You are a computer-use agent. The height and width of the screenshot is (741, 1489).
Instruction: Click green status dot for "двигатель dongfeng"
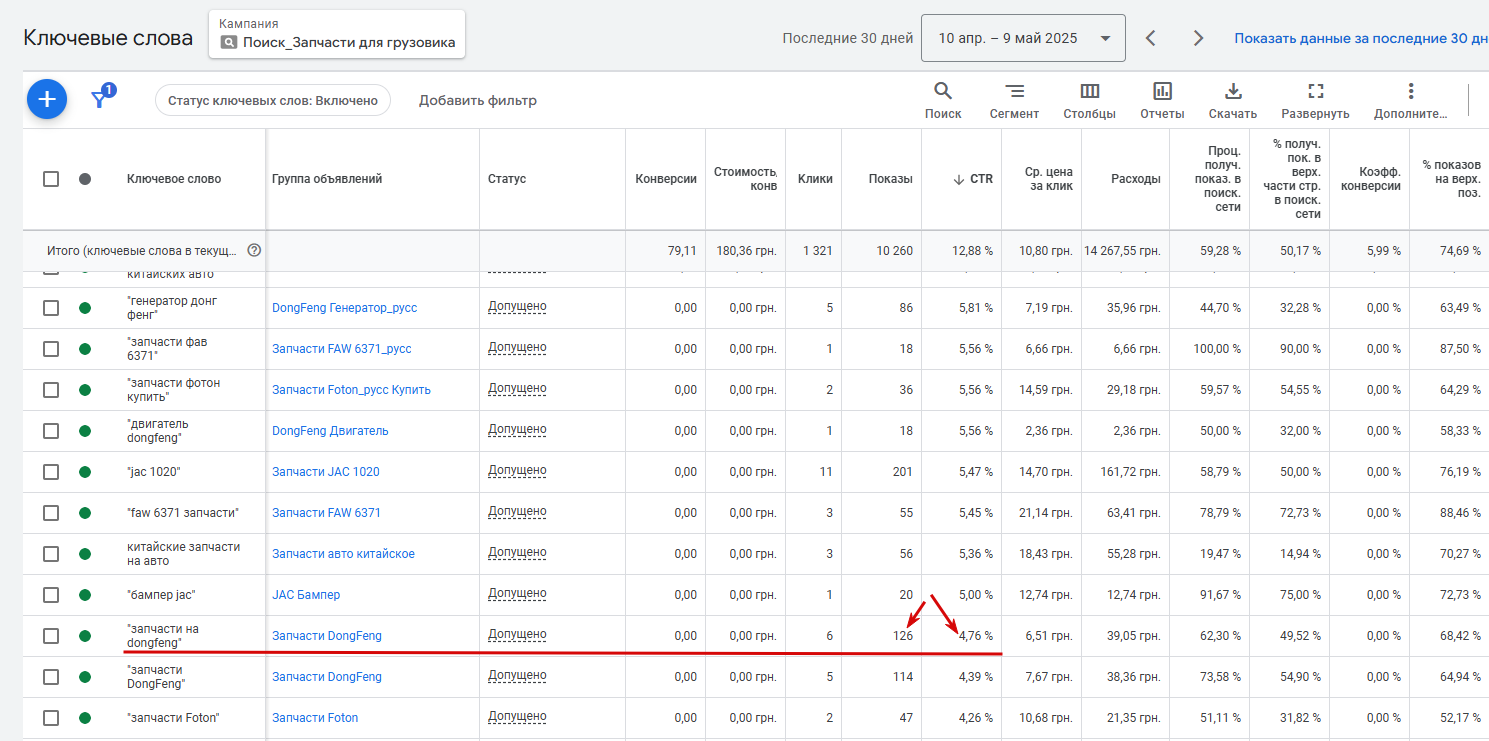(x=85, y=431)
